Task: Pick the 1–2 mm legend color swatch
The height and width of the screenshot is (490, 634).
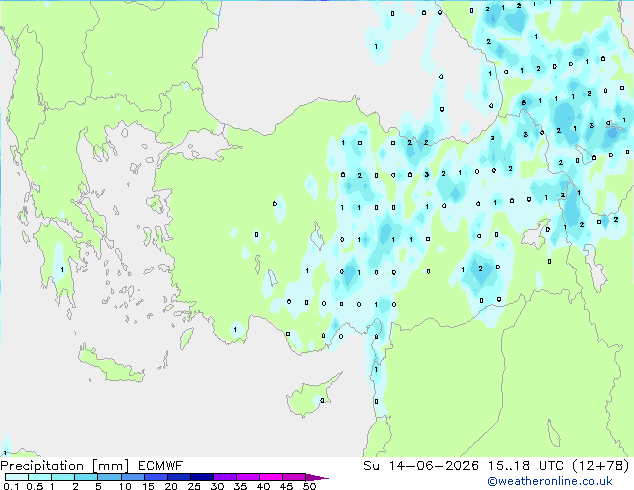Action: [x=63, y=477]
